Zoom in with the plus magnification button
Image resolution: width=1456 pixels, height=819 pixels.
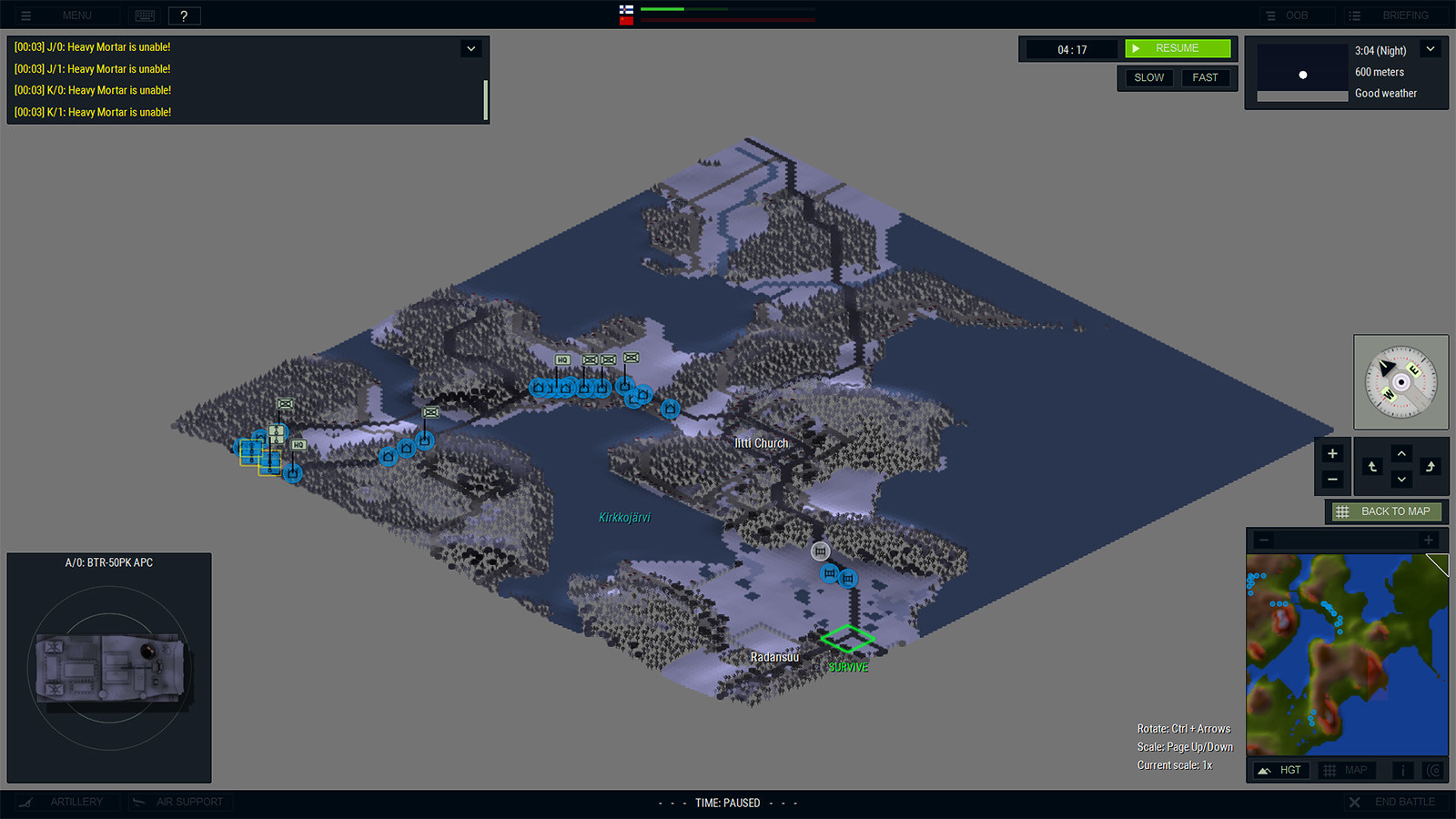(1332, 452)
